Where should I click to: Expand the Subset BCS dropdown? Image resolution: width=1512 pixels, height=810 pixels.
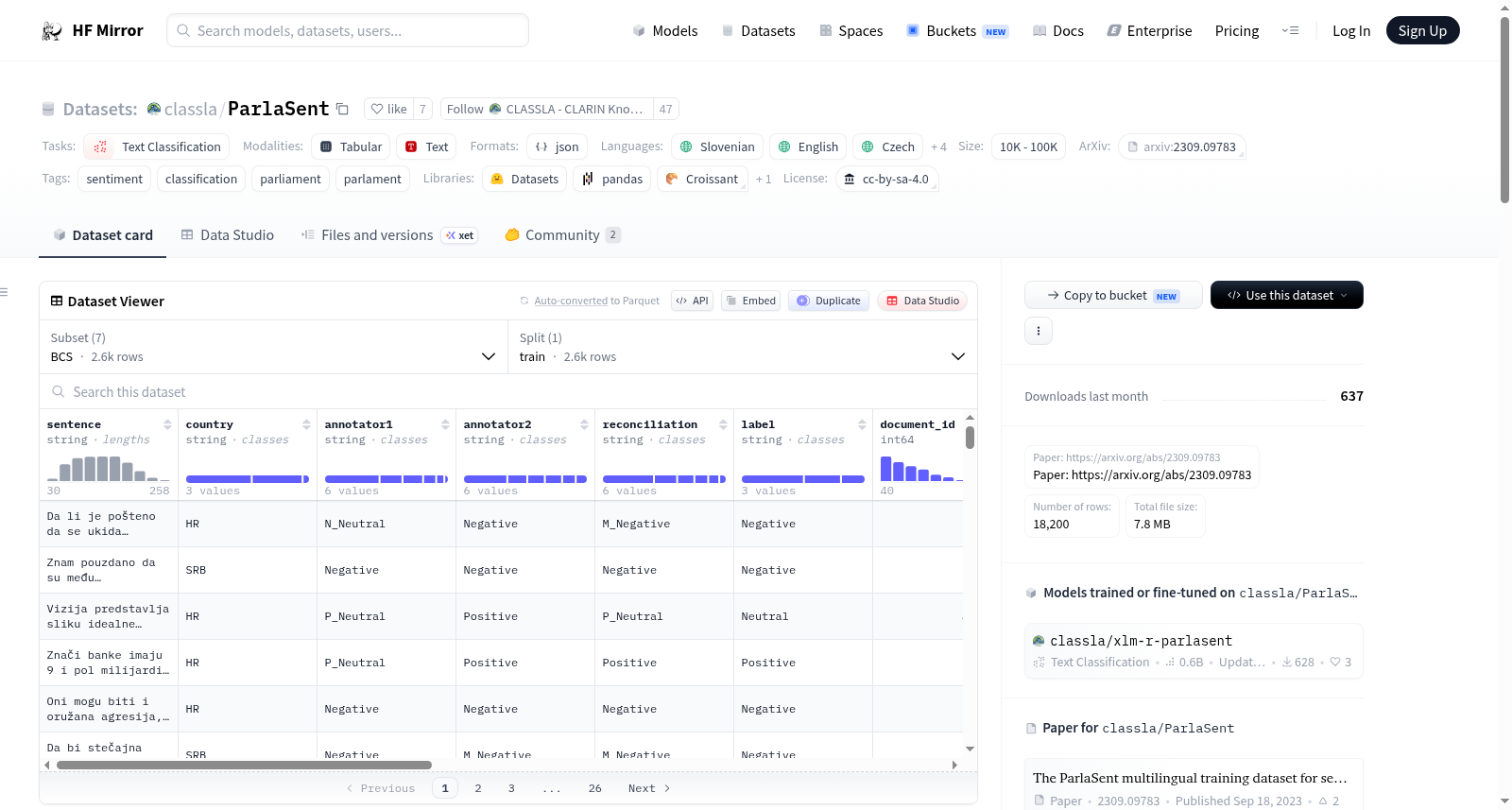[x=273, y=348]
